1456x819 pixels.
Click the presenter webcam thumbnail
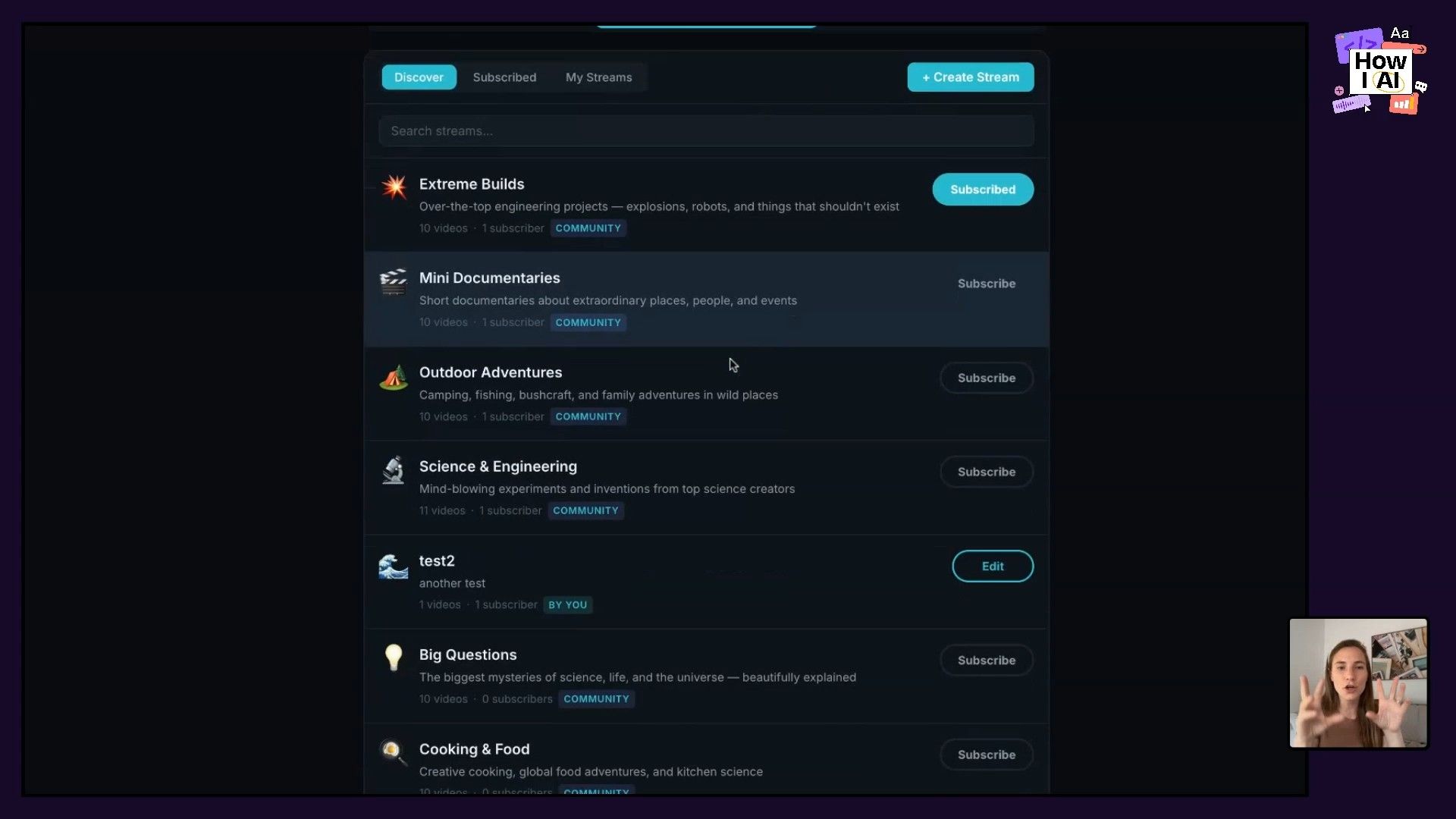[1358, 683]
